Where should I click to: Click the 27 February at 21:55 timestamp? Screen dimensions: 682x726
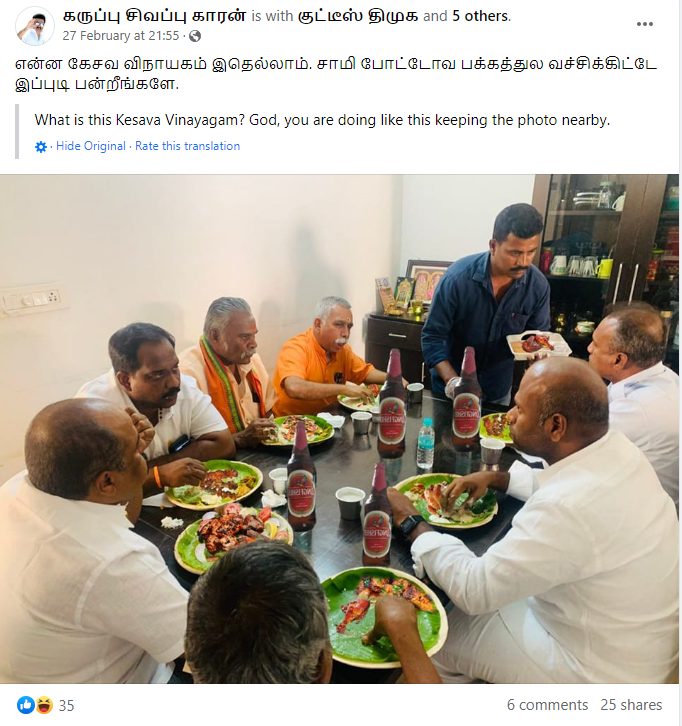pos(121,36)
